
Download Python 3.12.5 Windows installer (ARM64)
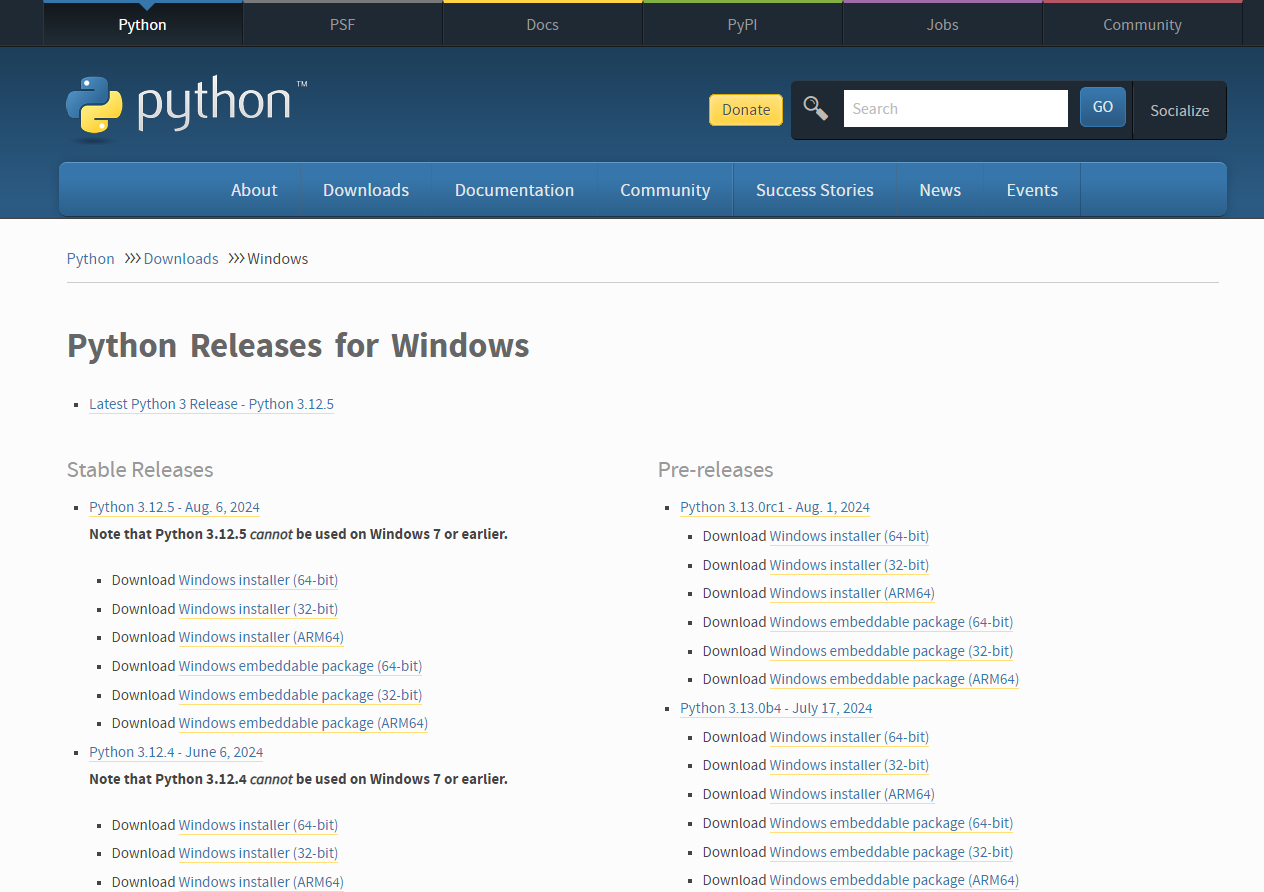tap(261, 637)
